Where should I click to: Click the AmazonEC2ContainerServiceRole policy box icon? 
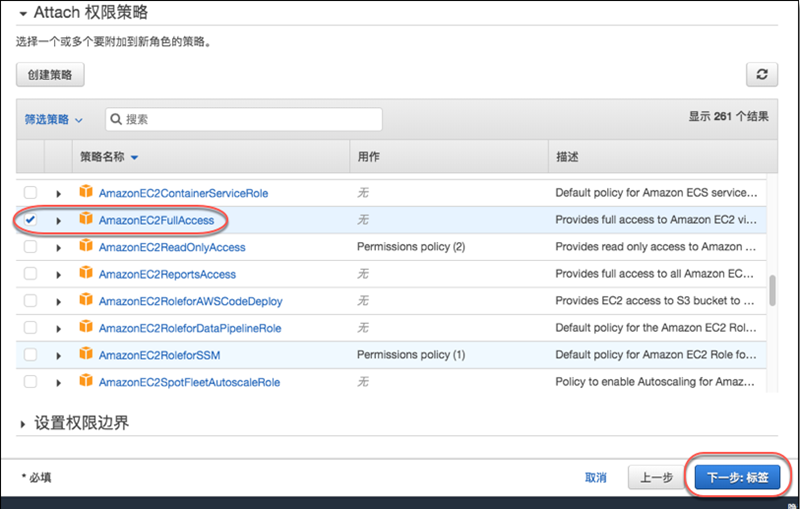(86, 193)
